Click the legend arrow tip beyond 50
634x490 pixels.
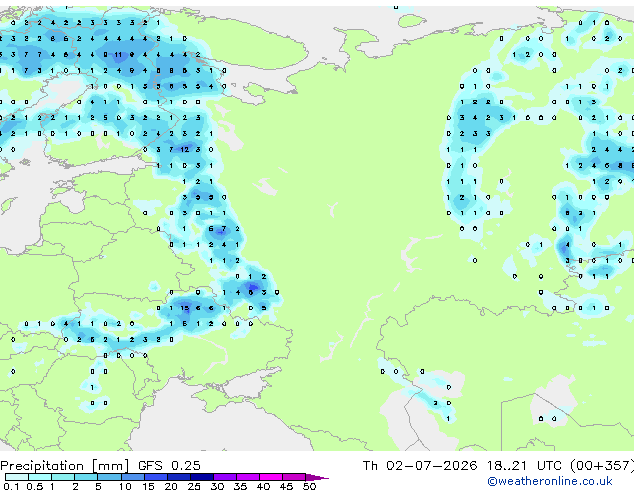(317, 478)
